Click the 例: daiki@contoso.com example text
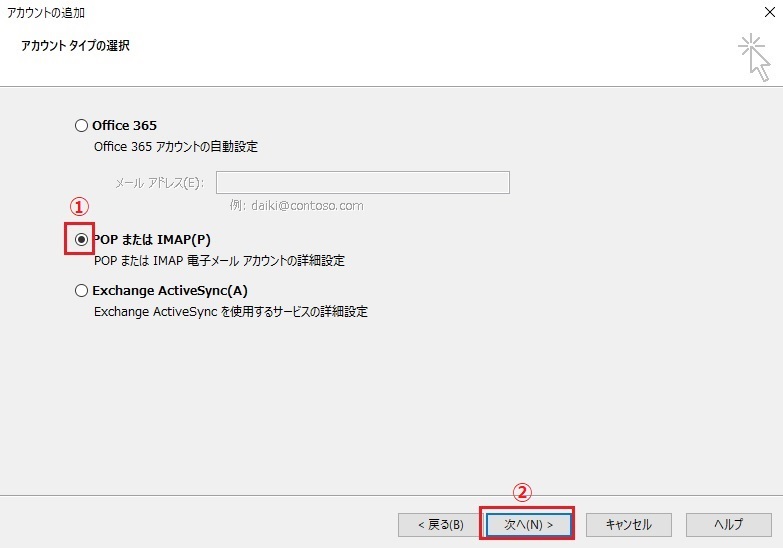Viewport: 783px width, 548px height. click(297, 206)
